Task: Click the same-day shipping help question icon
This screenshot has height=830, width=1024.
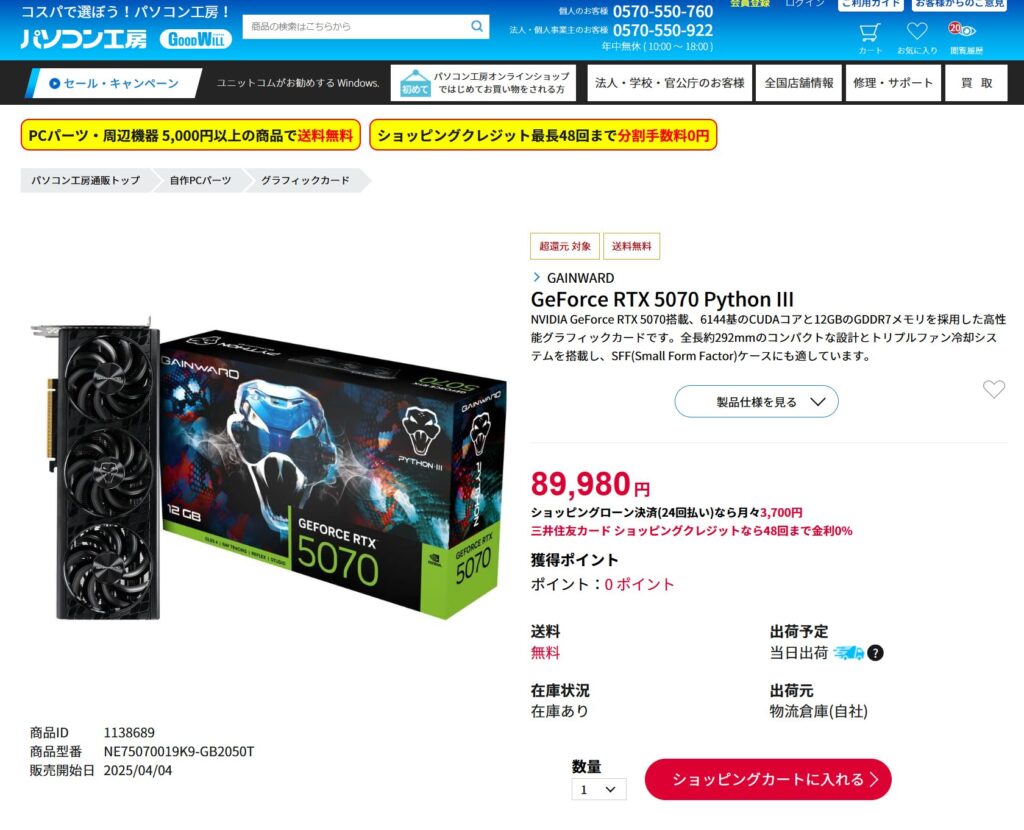Action: [875, 652]
